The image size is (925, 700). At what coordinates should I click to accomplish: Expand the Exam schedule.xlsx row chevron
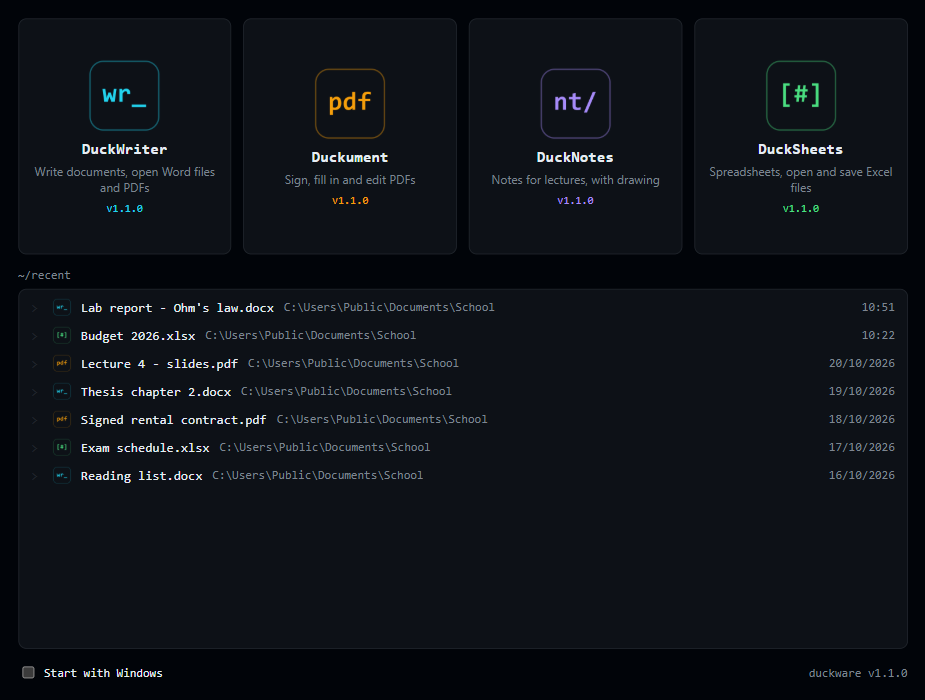[35, 448]
